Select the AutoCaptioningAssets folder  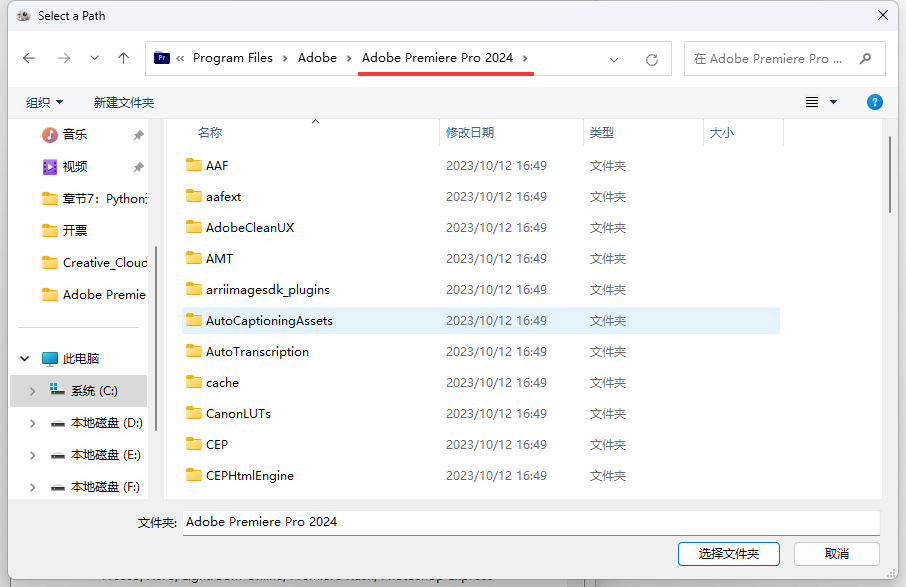[x=481, y=321]
